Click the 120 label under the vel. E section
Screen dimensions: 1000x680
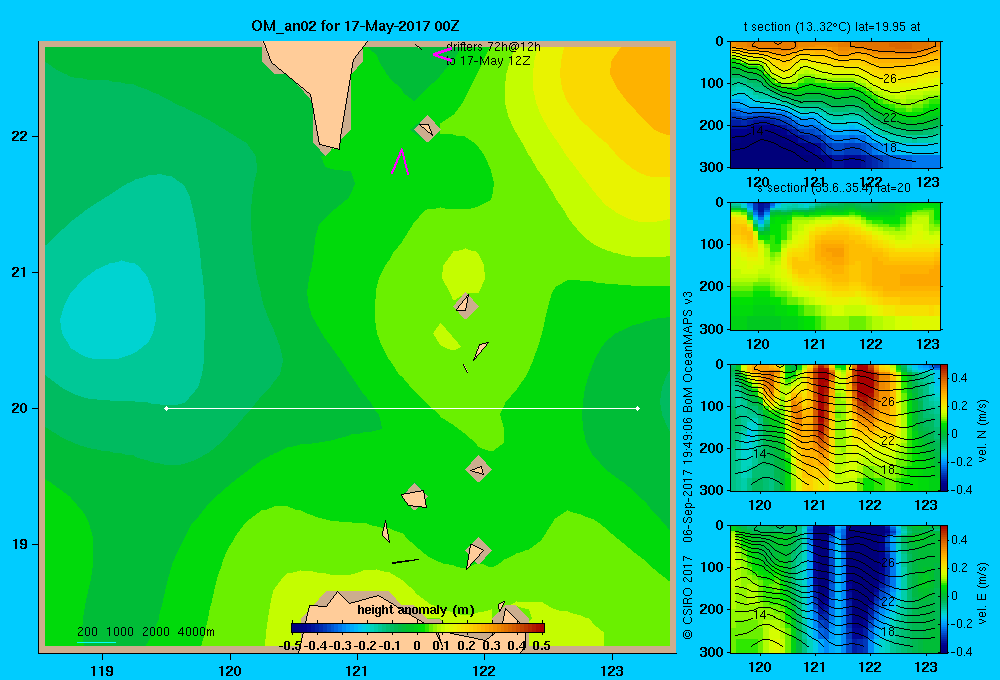click(x=759, y=667)
